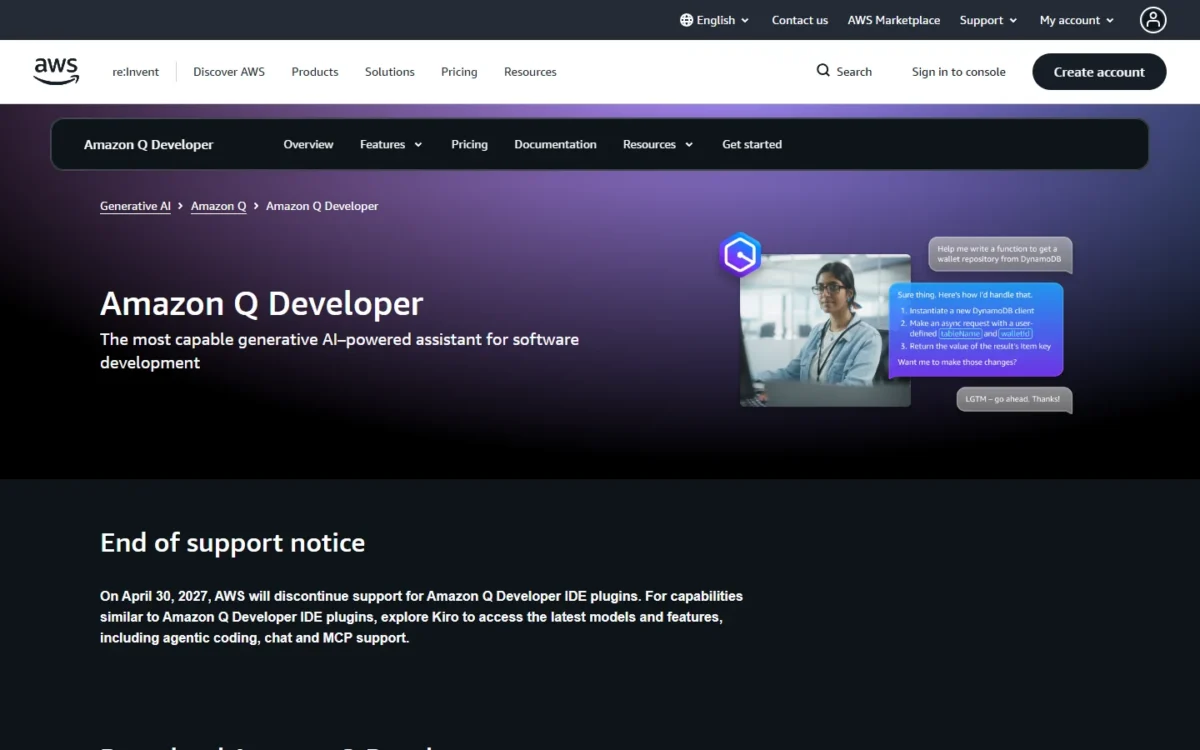
Task: Click the Amazon Q hexagon logo
Action: 741,255
